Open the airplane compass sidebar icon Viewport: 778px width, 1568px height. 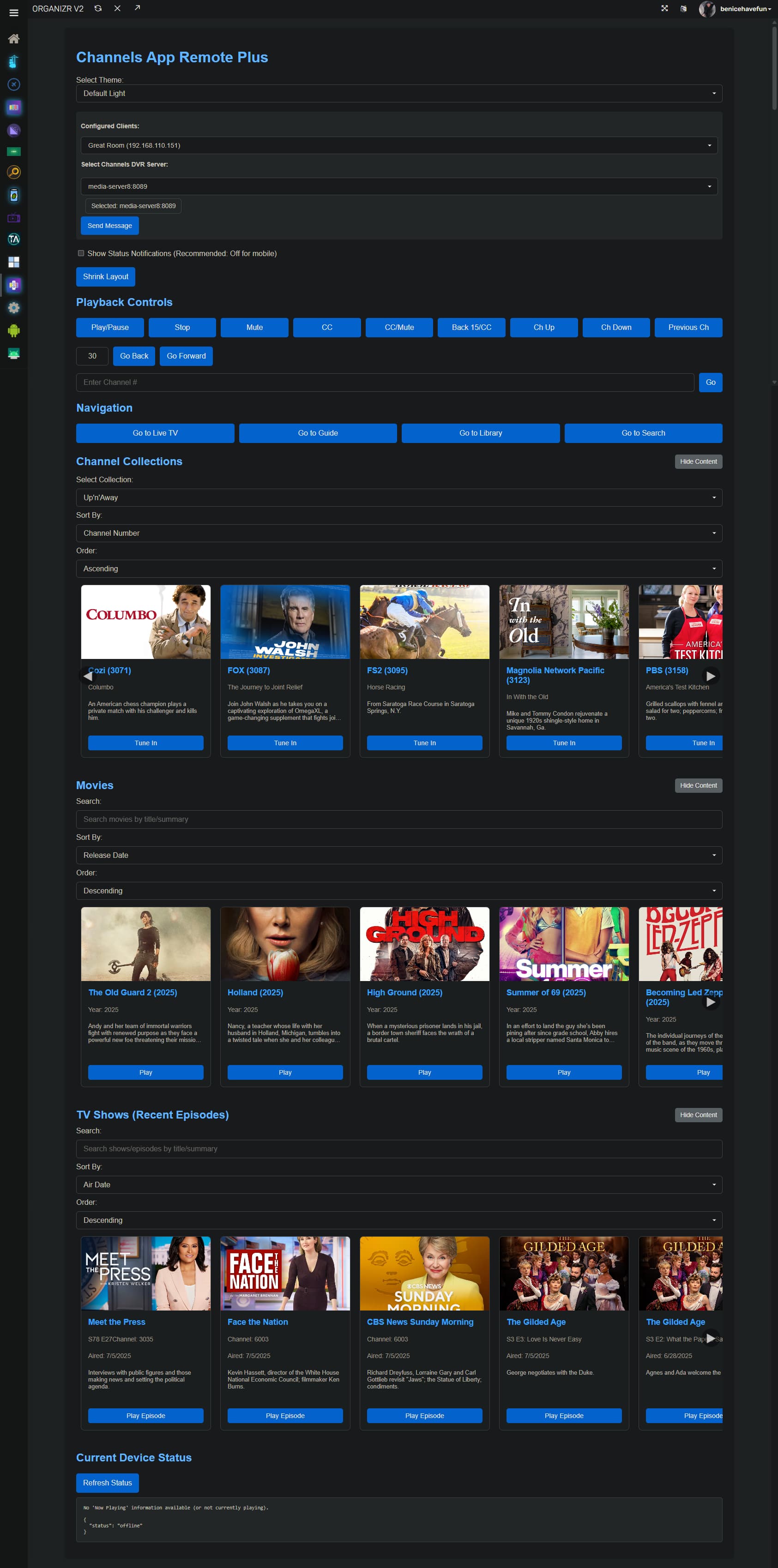click(13, 84)
